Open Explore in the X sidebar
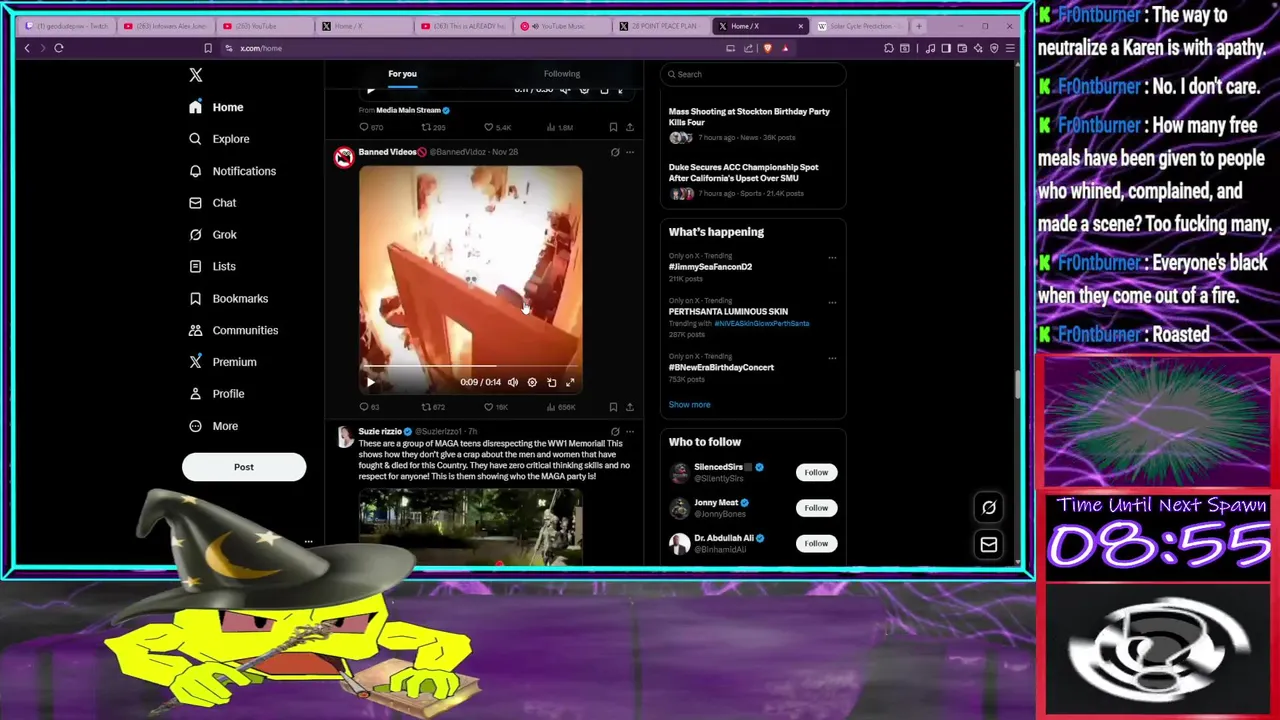Viewport: 1280px width, 720px height. coord(219,139)
